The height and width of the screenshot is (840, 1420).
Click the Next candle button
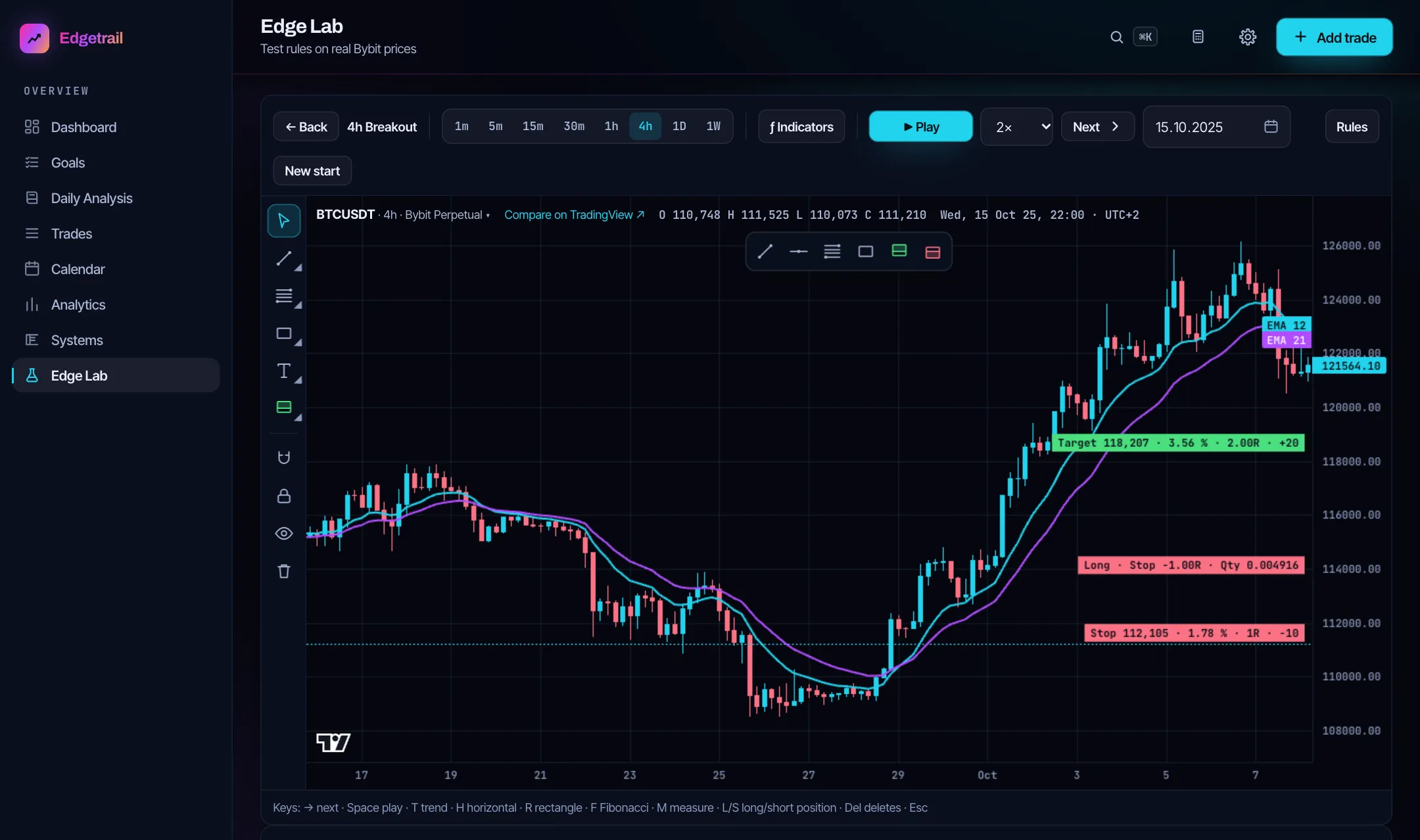pyautogui.click(x=1097, y=127)
